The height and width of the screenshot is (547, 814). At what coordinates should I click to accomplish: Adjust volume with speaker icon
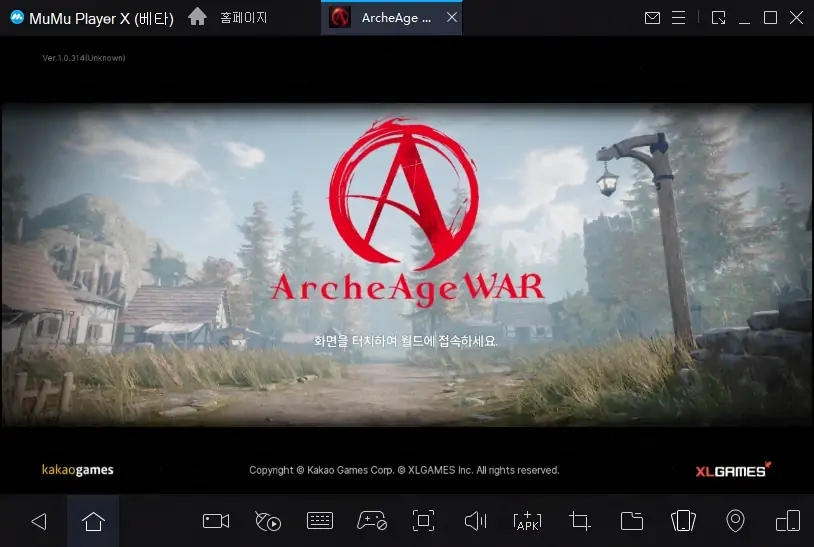coord(476,521)
